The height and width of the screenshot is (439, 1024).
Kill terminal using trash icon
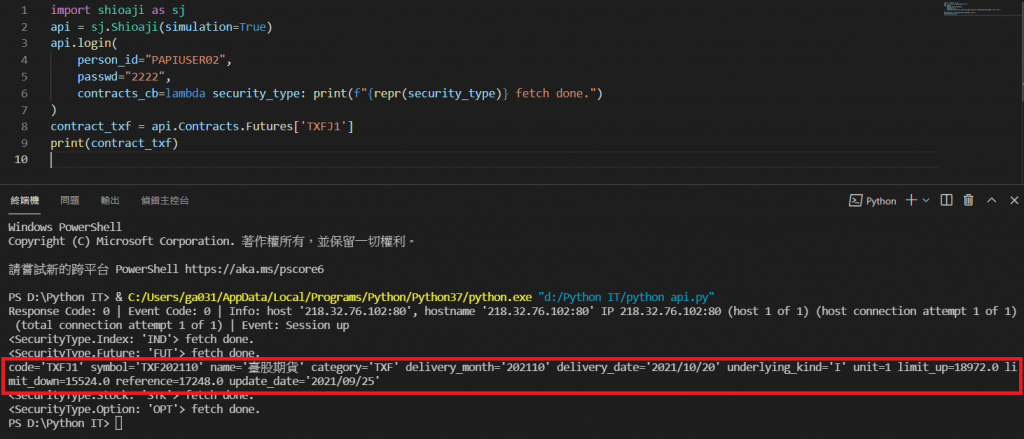pyautogui.click(x=969, y=201)
